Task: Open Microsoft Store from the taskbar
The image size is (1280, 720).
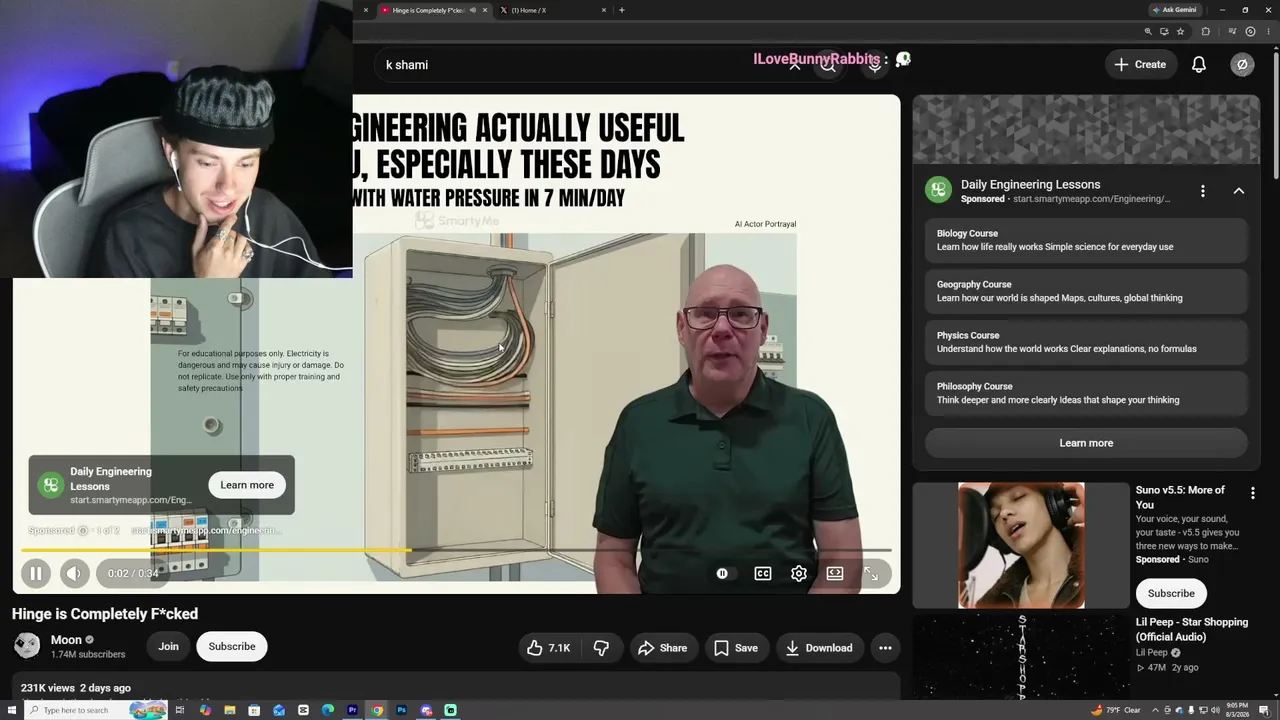Action: coord(254,710)
